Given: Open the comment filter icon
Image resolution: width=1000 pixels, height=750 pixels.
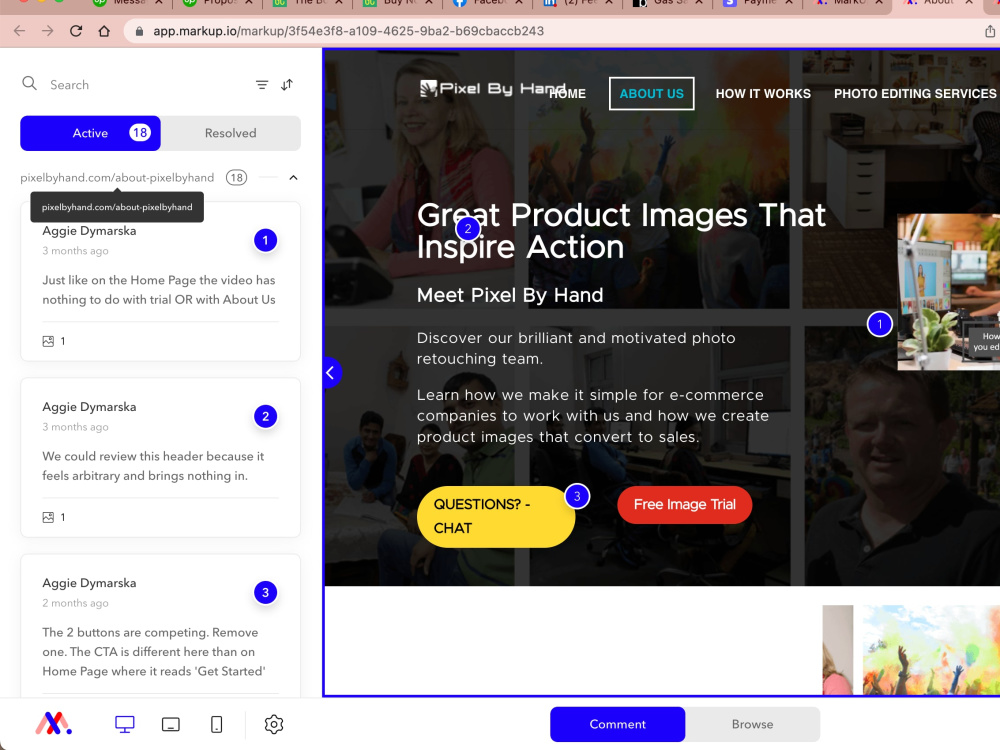Looking at the screenshot, I should click(261, 84).
